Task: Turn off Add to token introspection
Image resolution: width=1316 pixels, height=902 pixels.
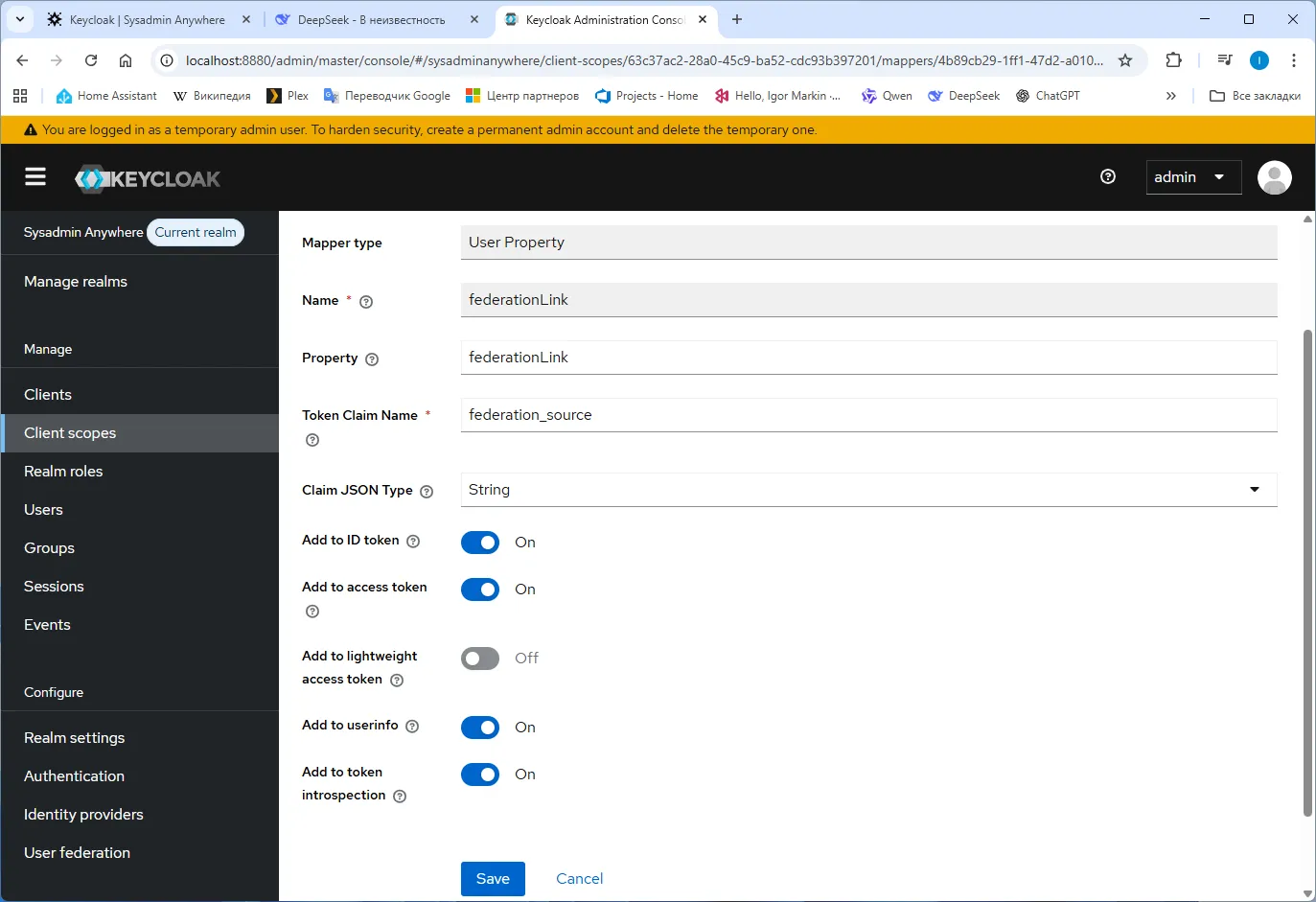Action: [x=479, y=774]
